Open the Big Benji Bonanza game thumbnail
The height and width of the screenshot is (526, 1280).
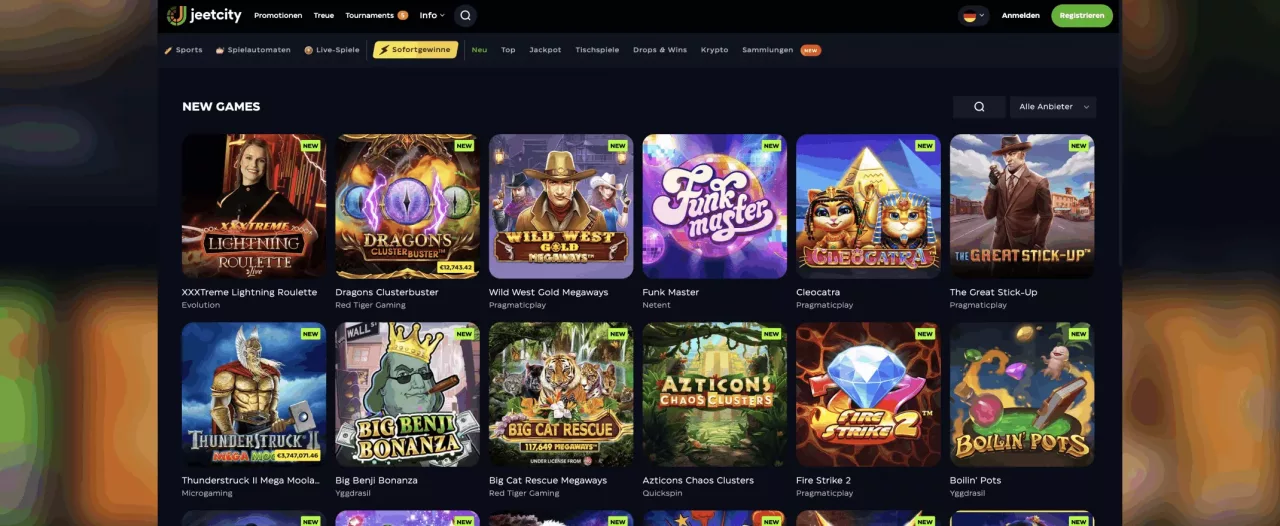(x=408, y=394)
